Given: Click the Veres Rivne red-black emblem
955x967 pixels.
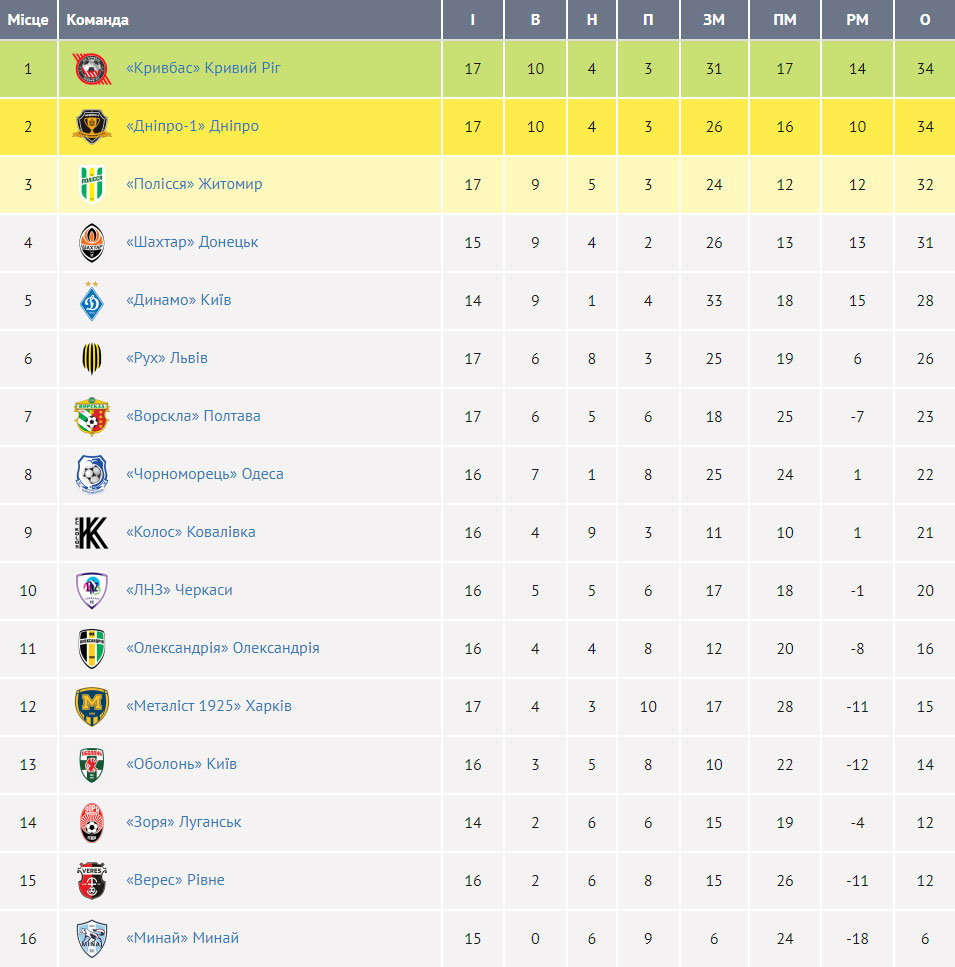Looking at the screenshot, I should pos(92,880).
